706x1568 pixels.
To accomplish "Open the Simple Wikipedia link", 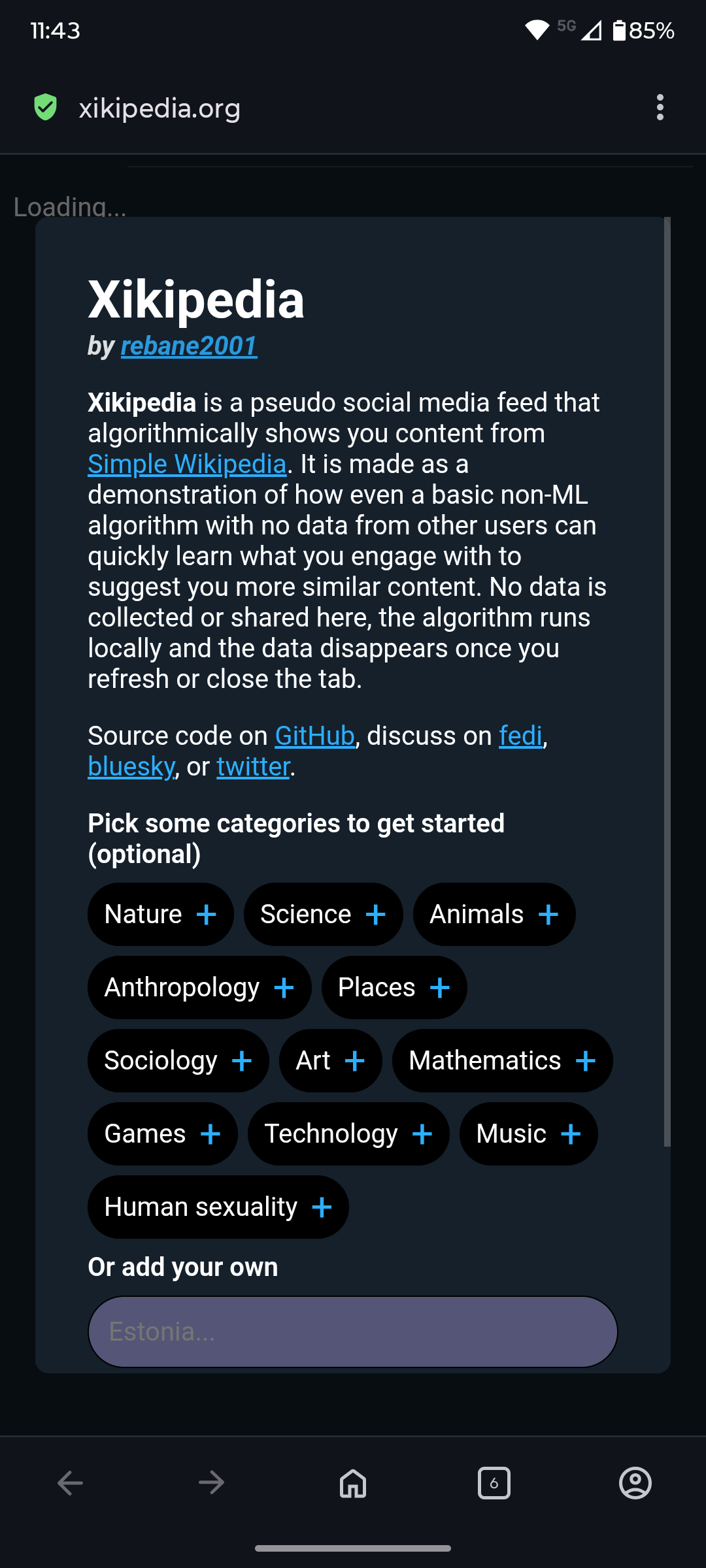I will pos(187,464).
